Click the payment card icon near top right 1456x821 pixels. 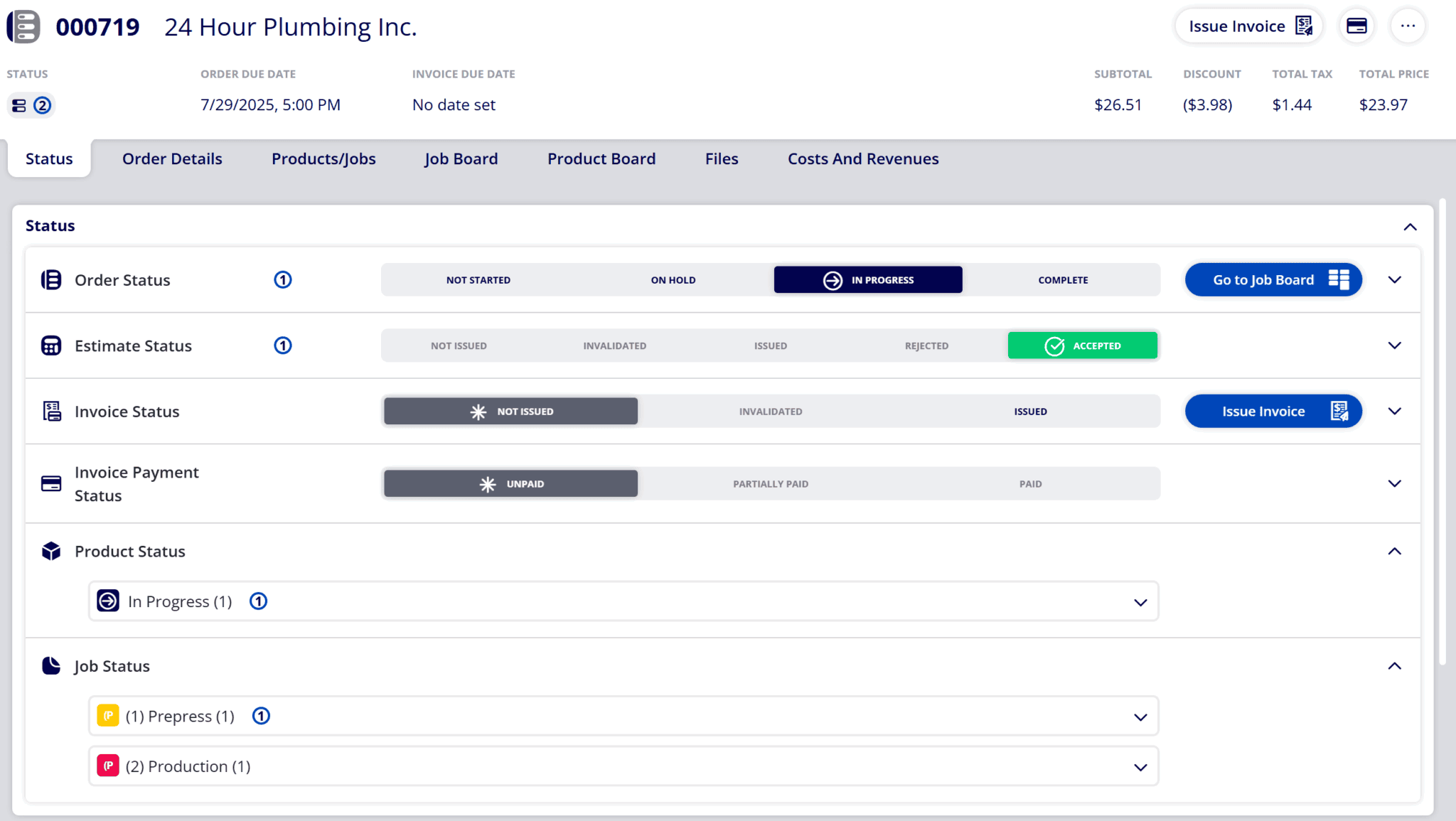coord(1356,26)
